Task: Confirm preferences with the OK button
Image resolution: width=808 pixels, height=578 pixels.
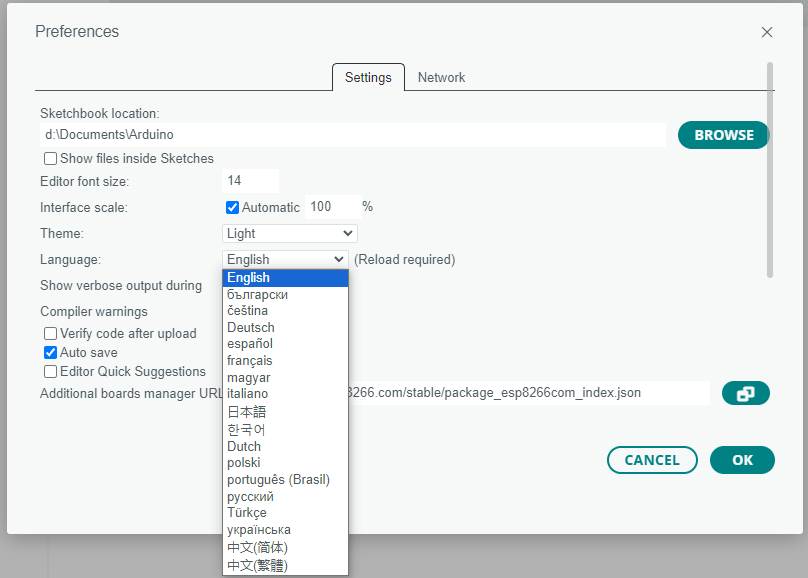Action: point(742,460)
